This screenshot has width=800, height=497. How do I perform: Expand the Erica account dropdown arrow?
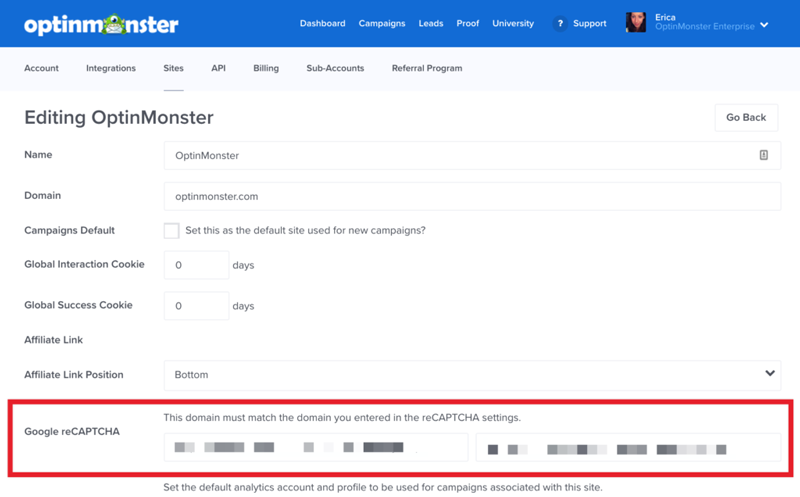point(764,25)
